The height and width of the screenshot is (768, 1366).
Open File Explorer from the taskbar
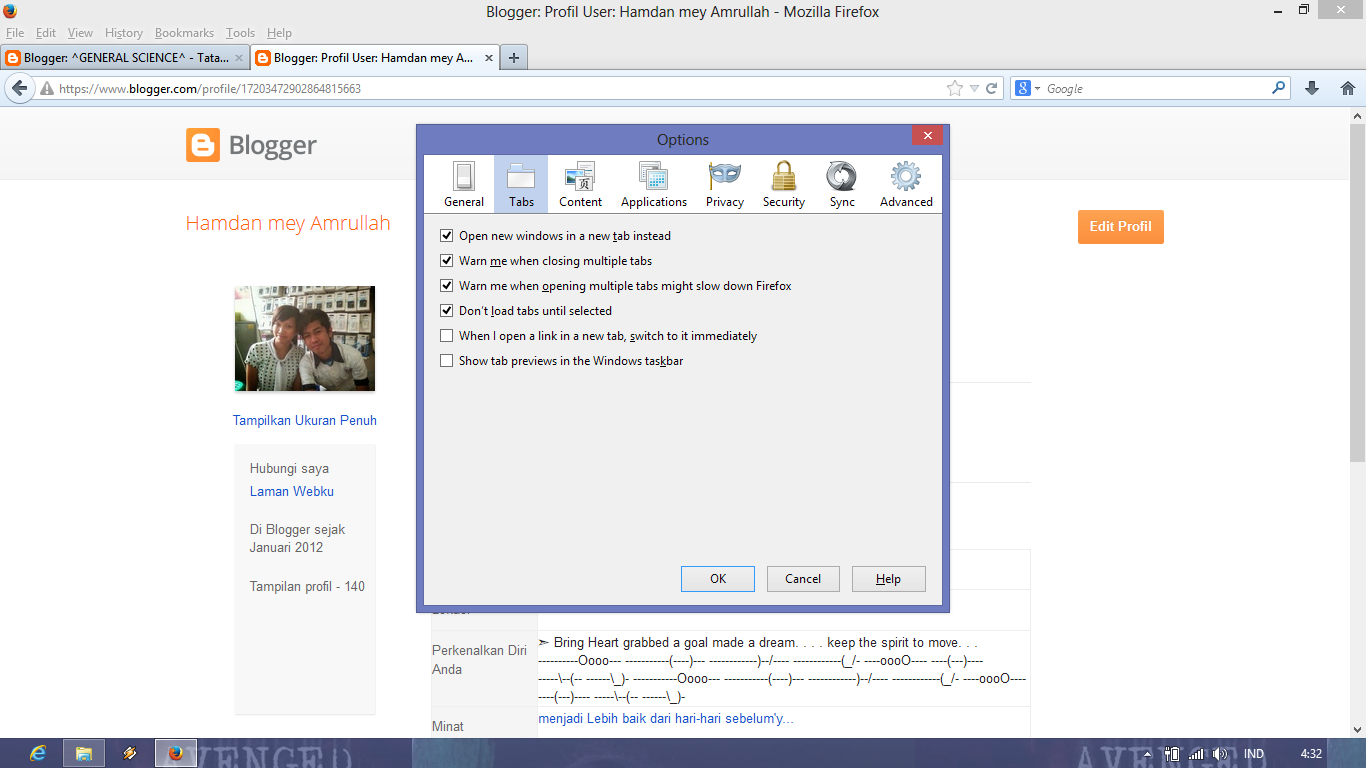84,753
